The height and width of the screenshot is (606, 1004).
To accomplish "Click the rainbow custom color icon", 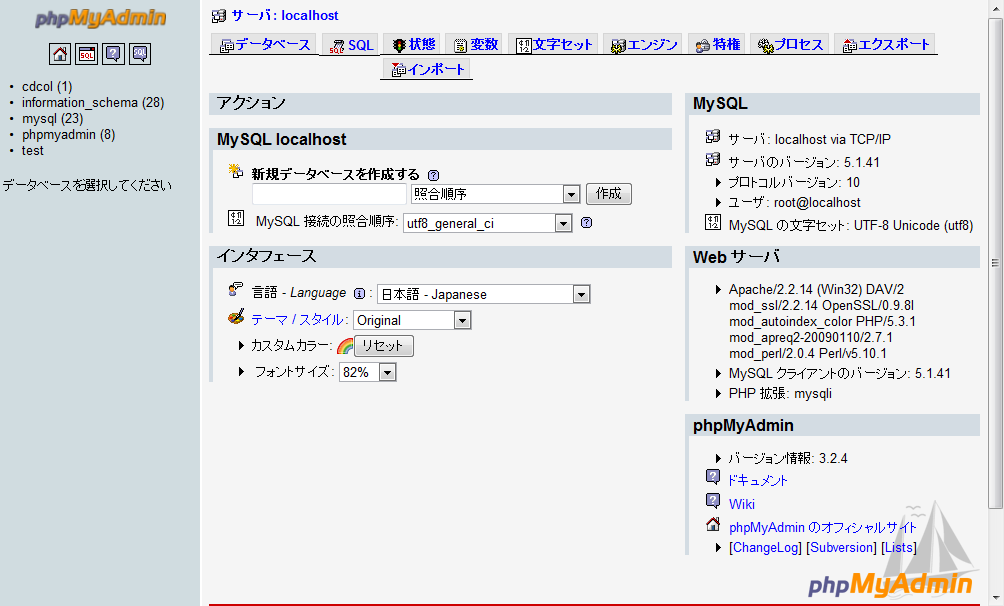I will point(345,346).
